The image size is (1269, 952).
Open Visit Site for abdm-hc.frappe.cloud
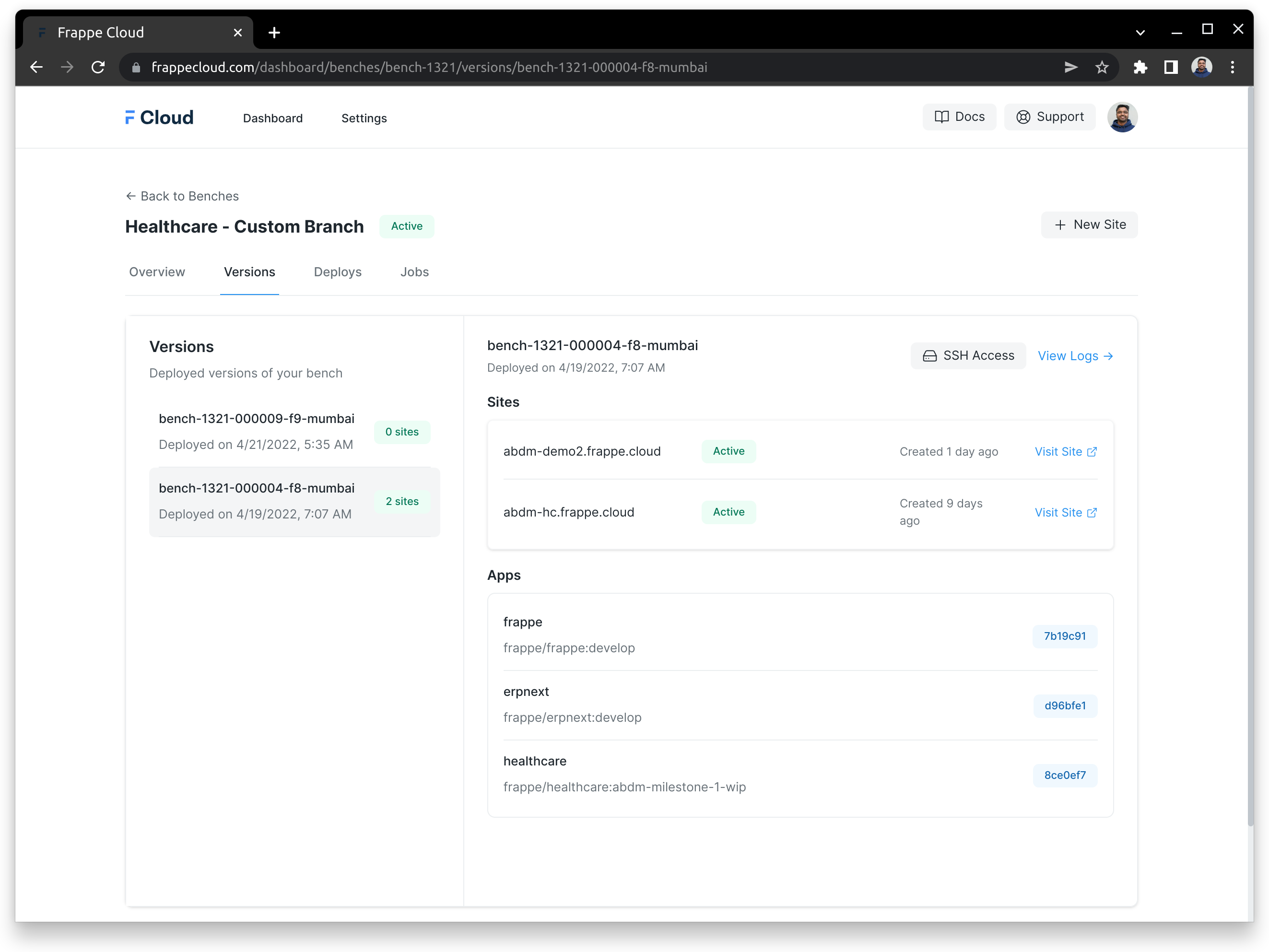click(1065, 512)
